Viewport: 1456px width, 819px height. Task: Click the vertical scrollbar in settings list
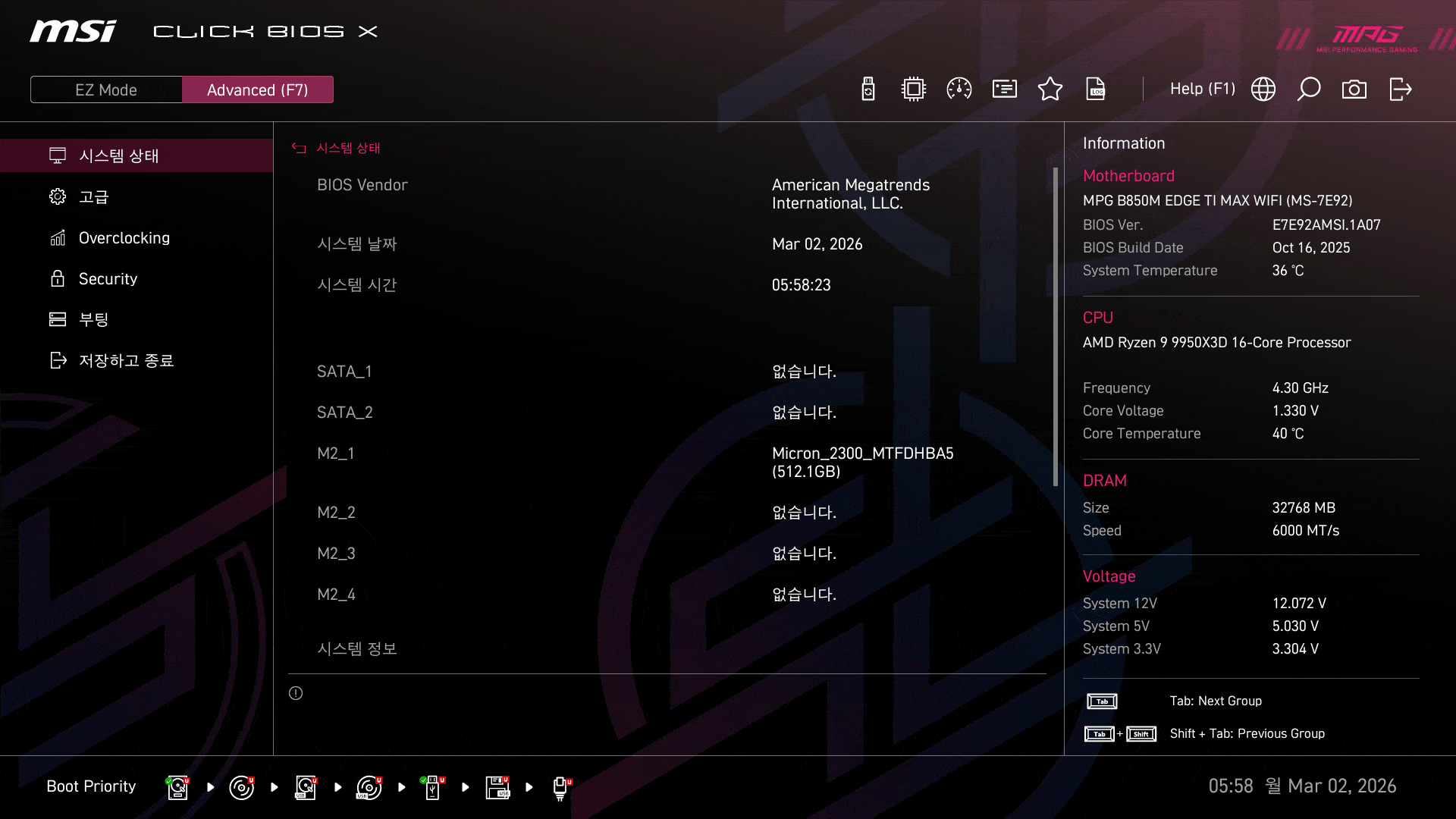pyautogui.click(x=1055, y=326)
